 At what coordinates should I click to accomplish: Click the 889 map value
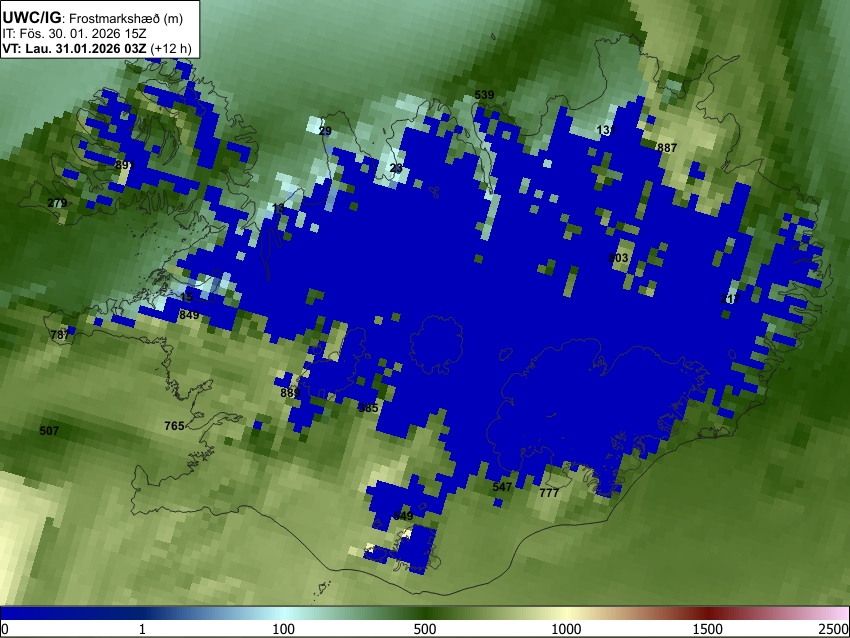point(291,392)
